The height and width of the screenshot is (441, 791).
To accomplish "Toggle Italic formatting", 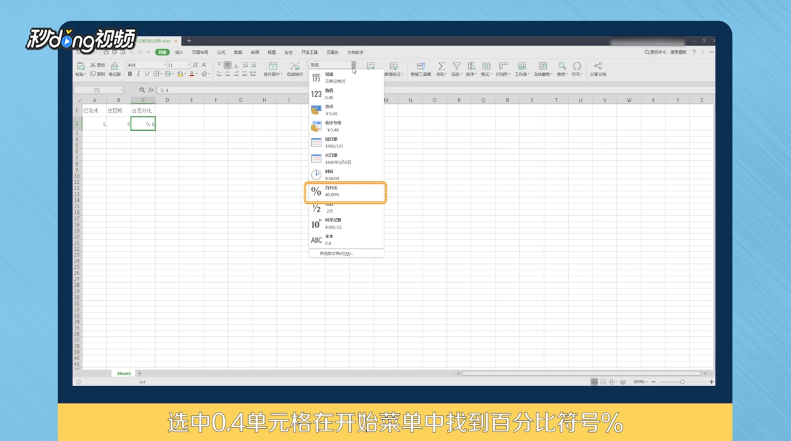I will (x=138, y=74).
